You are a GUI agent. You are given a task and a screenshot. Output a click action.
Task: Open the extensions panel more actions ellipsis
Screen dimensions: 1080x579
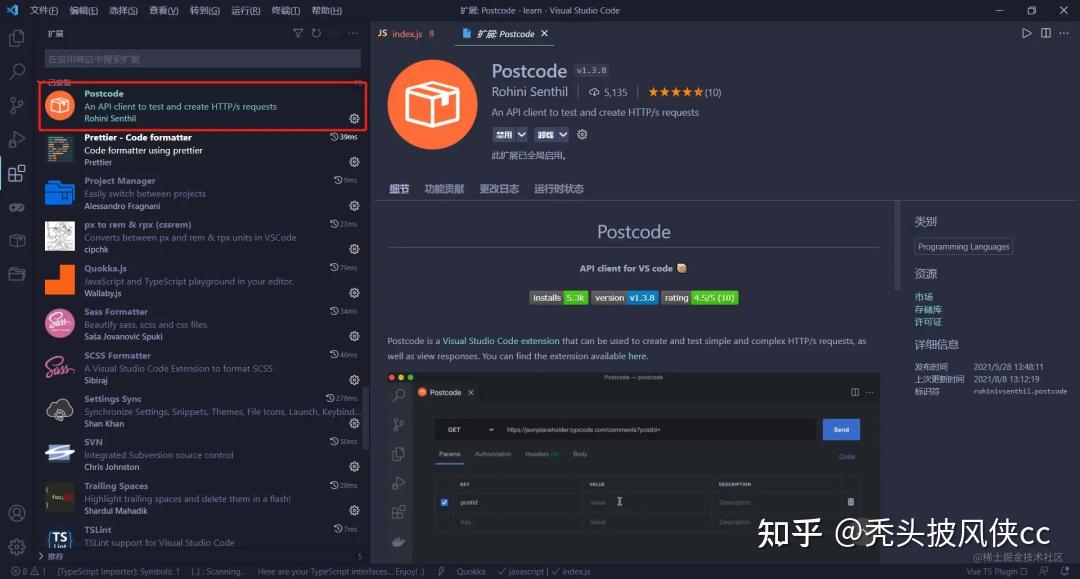(x=353, y=33)
